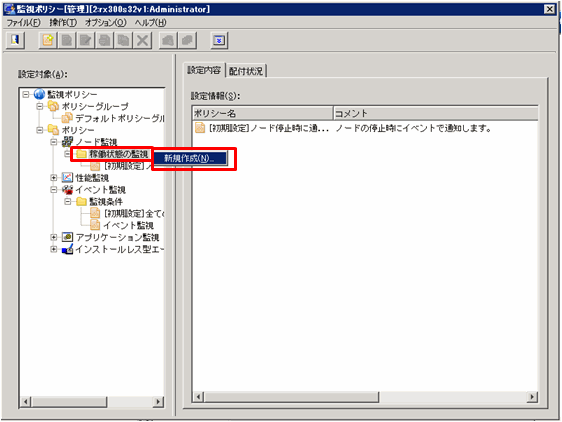Image resolution: width=562 pixels, height=422 pixels.
Task: Open the 操作(T) menu
Action: 63,23
